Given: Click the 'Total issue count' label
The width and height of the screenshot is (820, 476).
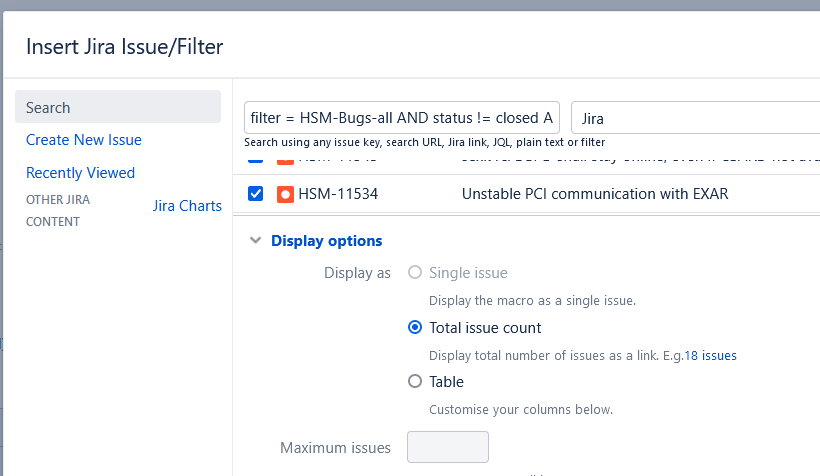Looking at the screenshot, I should click(485, 328).
